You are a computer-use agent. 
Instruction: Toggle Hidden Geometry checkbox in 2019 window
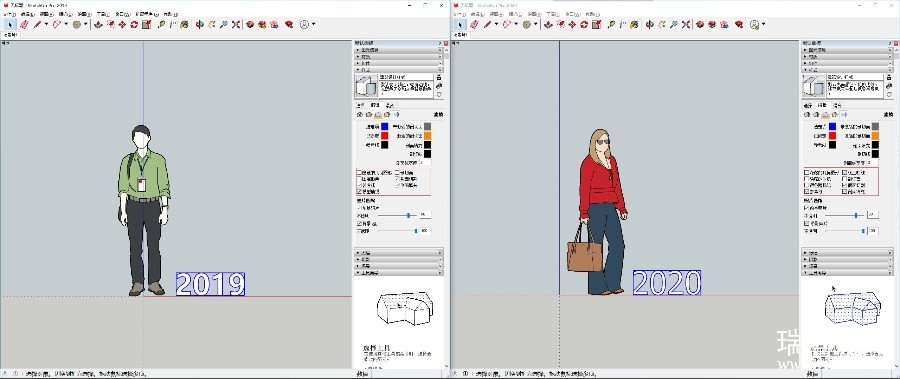pos(359,172)
